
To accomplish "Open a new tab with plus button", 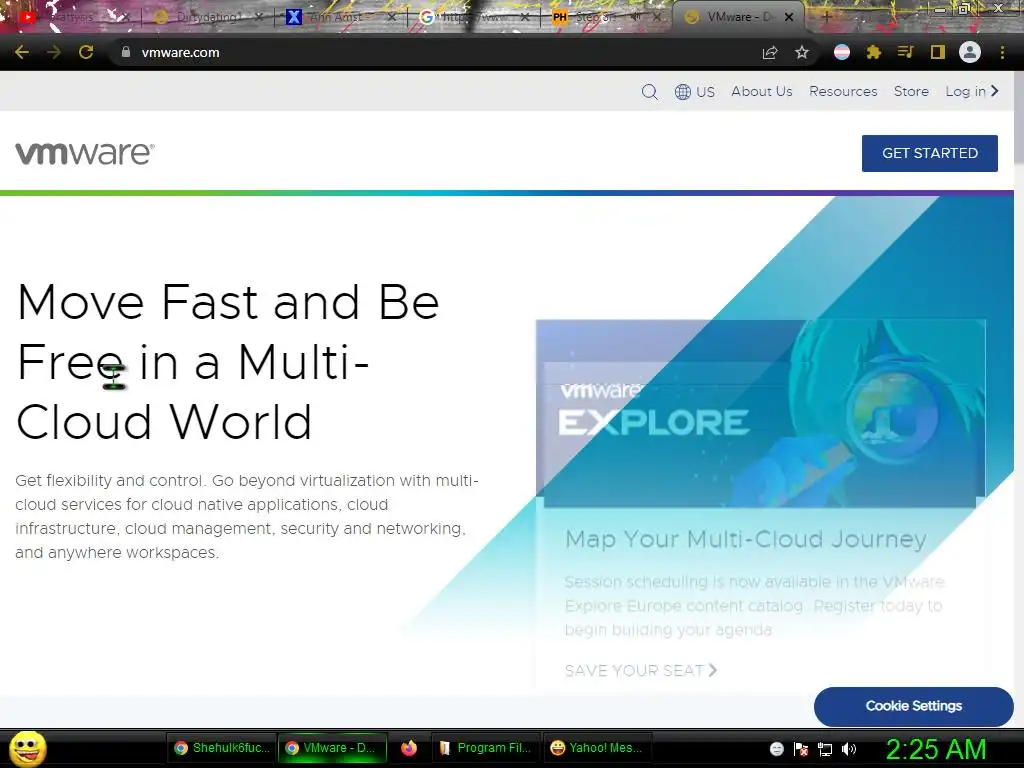I will tap(826, 17).
